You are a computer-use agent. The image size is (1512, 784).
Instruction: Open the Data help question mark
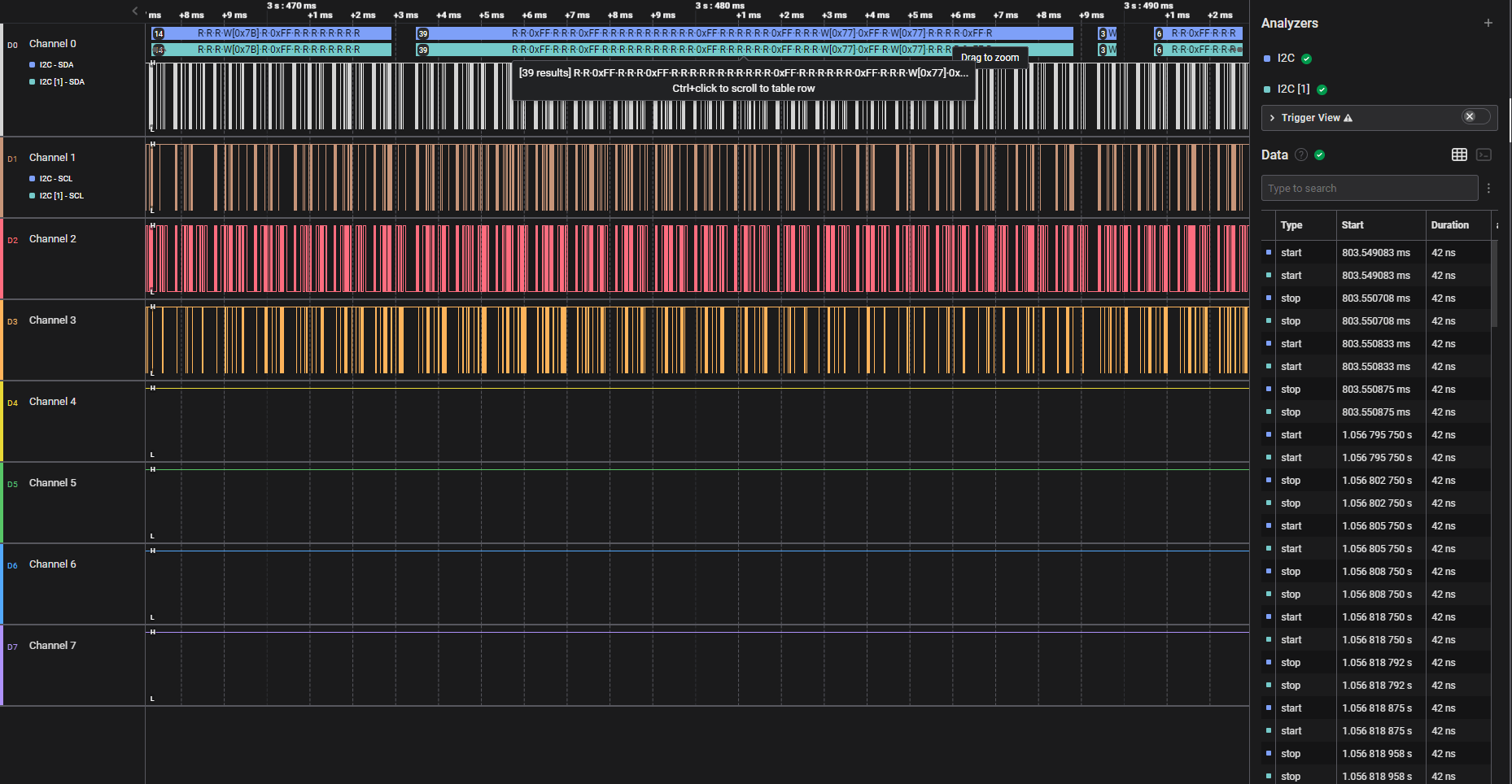1301,155
